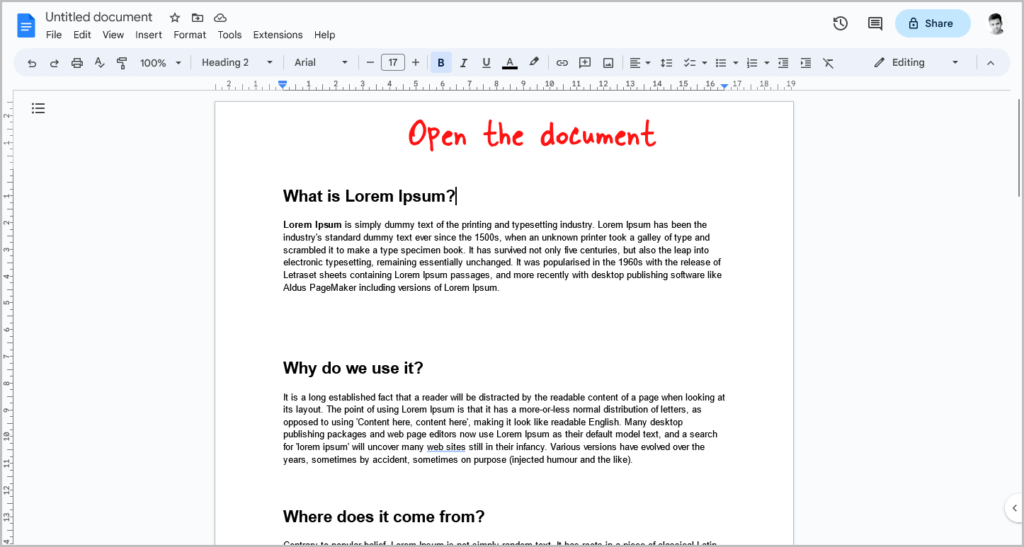This screenshot has width=1024, height=547.
Task: Run spelling and grammar check icon
Action: [x=99, y=63]
